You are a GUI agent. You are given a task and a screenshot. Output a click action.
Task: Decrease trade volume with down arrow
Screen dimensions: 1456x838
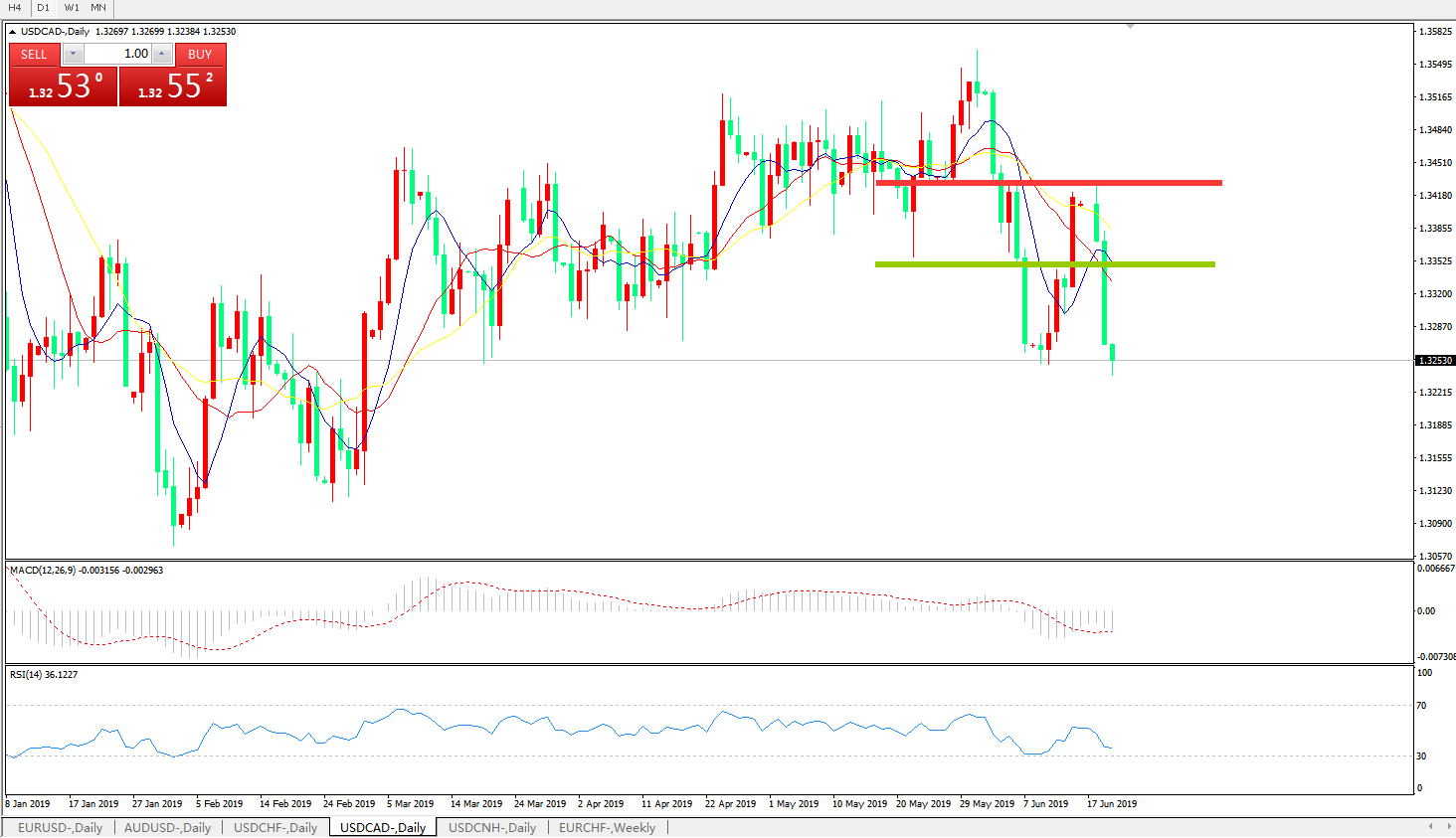tap(73, 54)
